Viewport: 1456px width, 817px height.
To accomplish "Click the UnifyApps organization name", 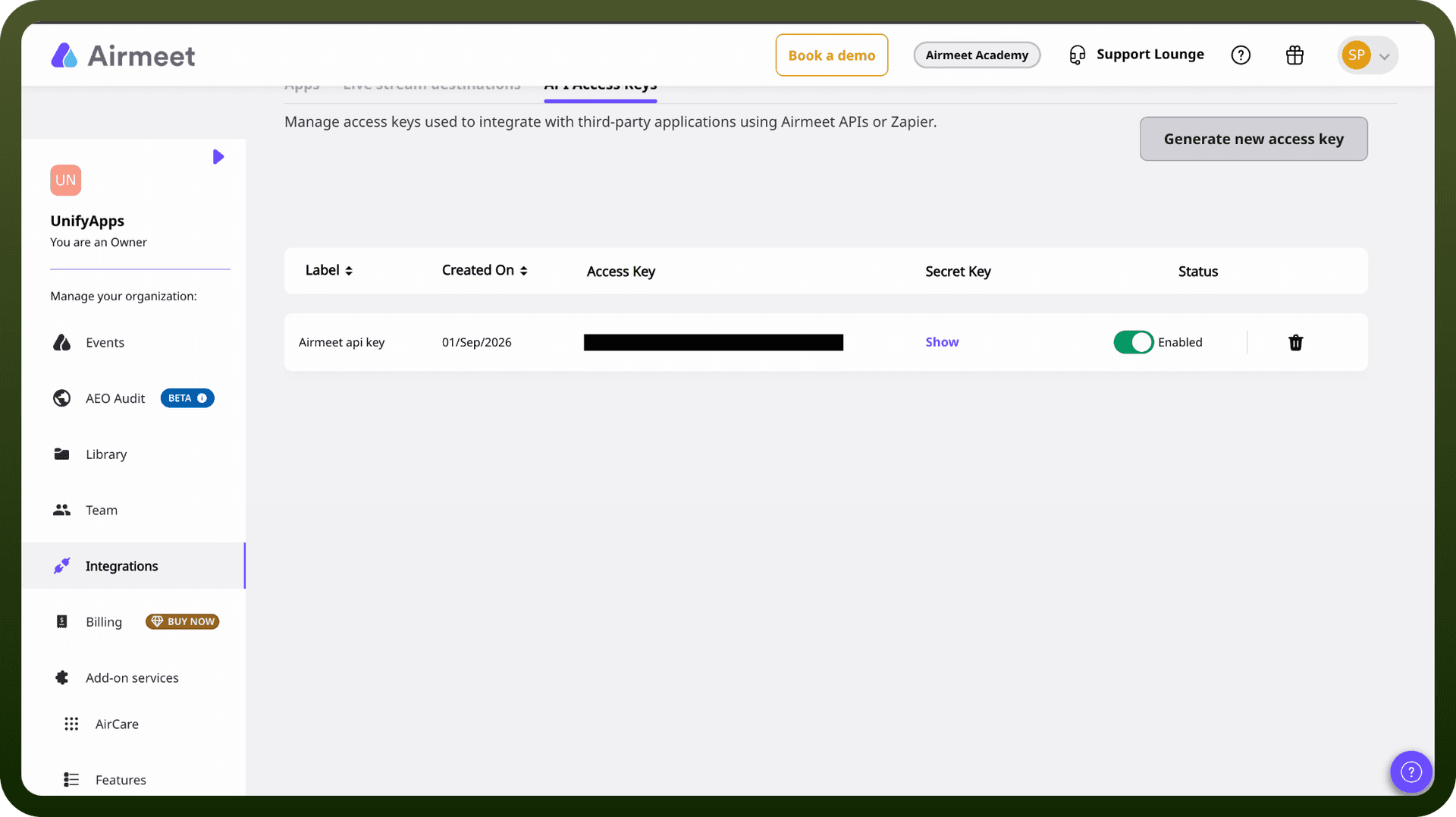I will coord(87,221).
